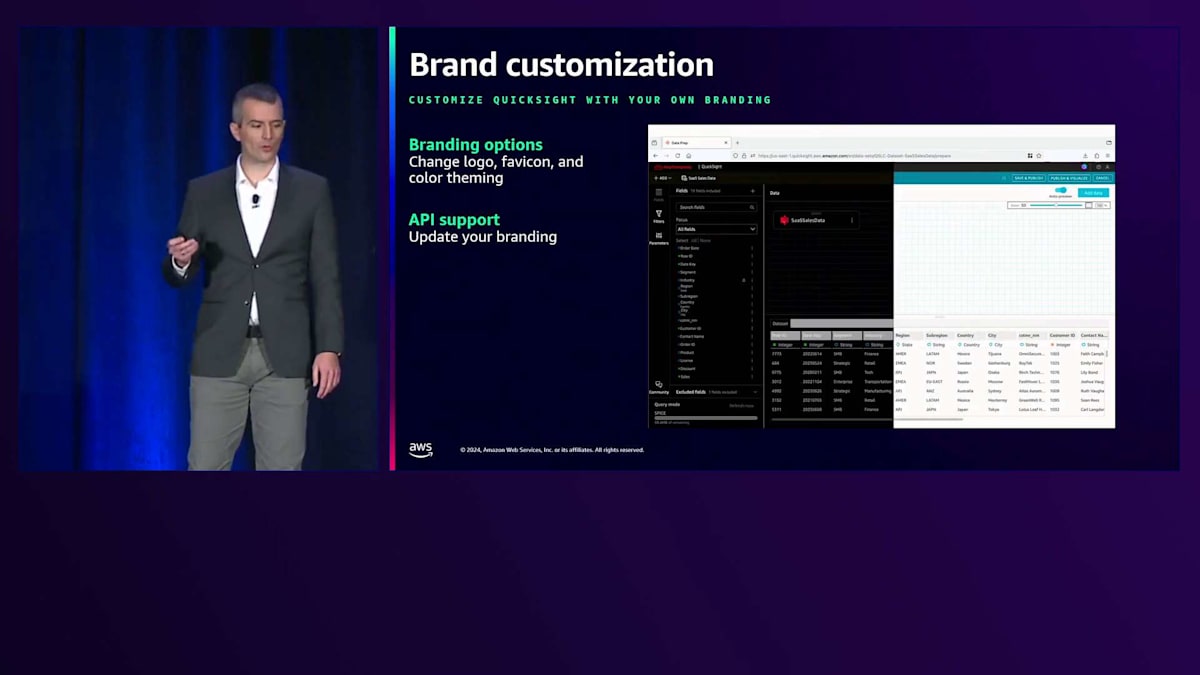The width and height of the screenshot is (1200, 675).
Task: Open City type selector under City column
Action: (996, 345)
